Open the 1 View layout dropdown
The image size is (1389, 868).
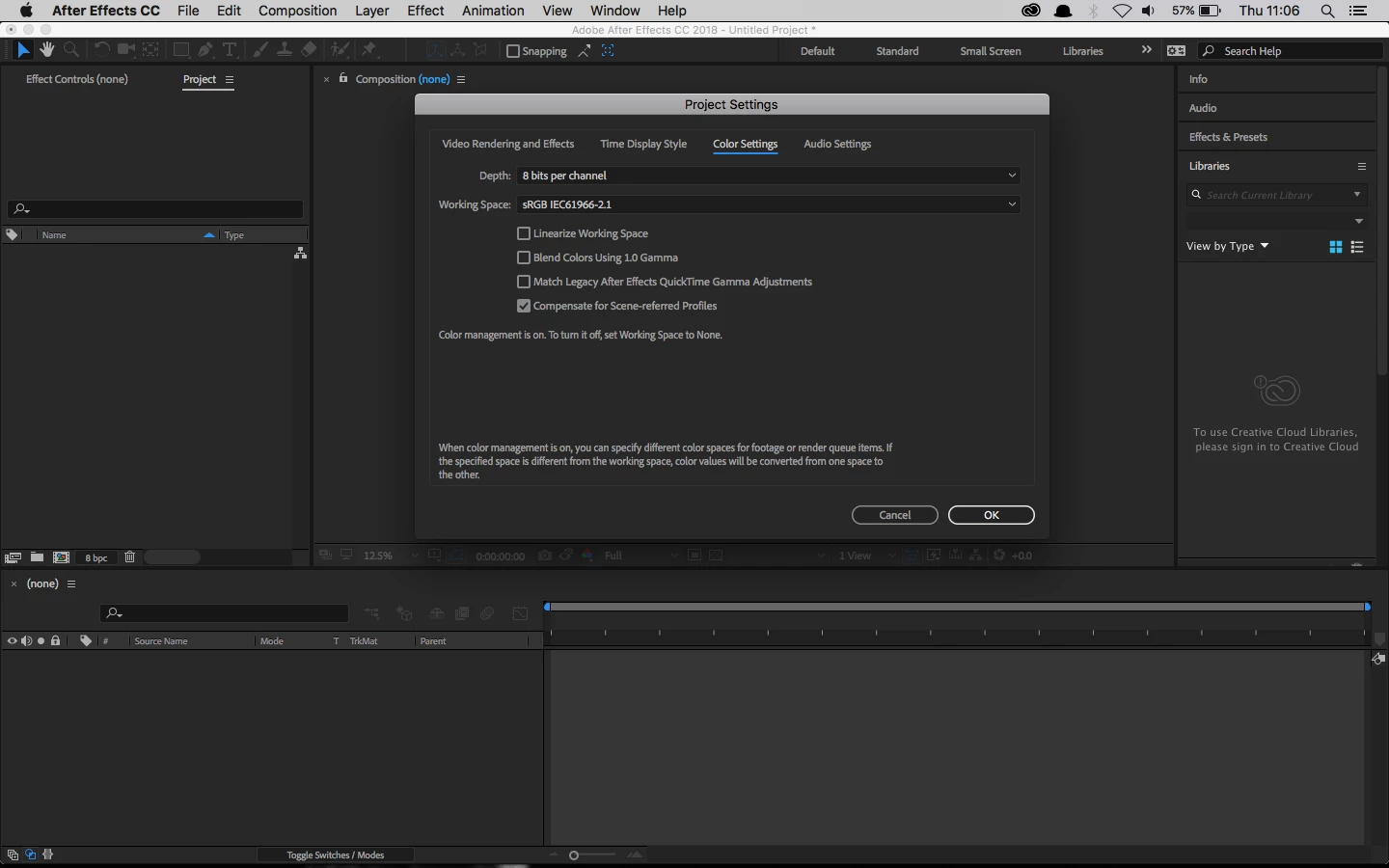coord(867,556)
